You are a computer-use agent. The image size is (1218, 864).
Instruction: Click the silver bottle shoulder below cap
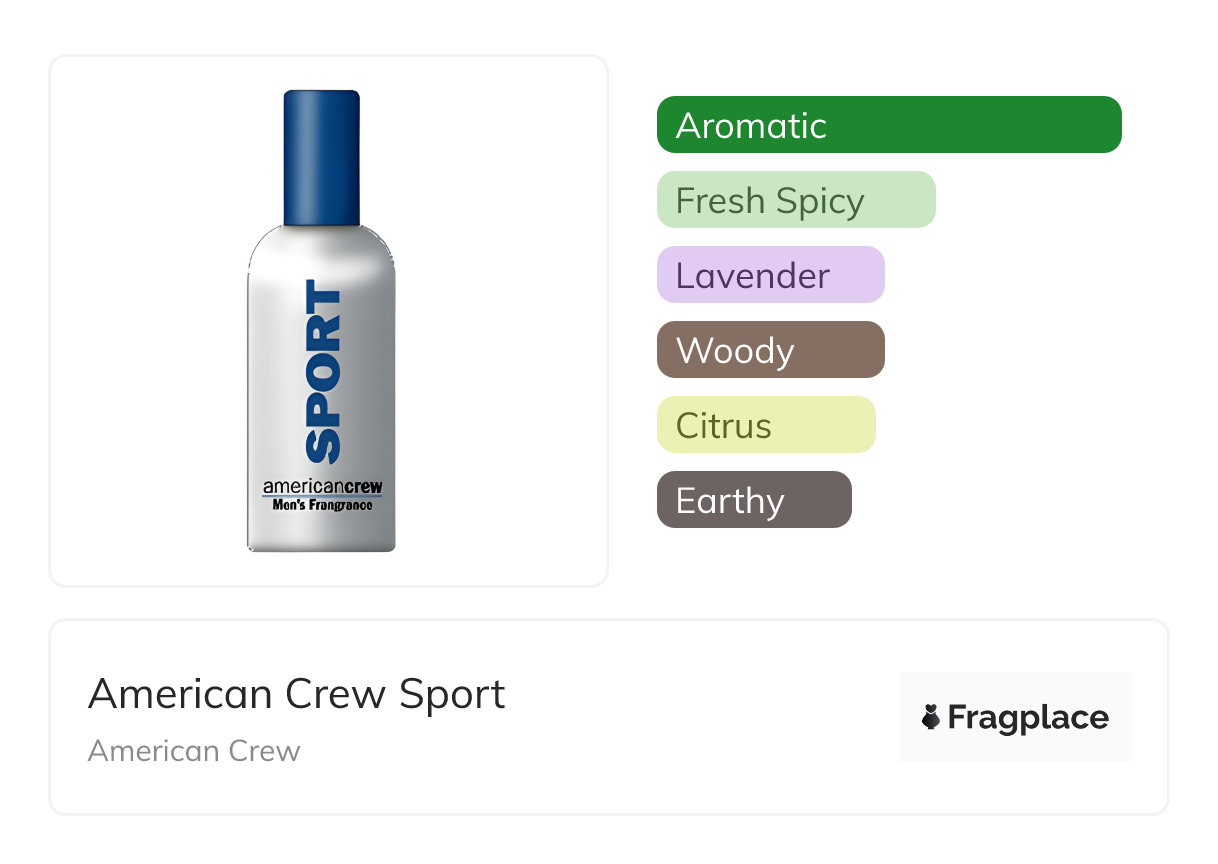tap(321, 247)
